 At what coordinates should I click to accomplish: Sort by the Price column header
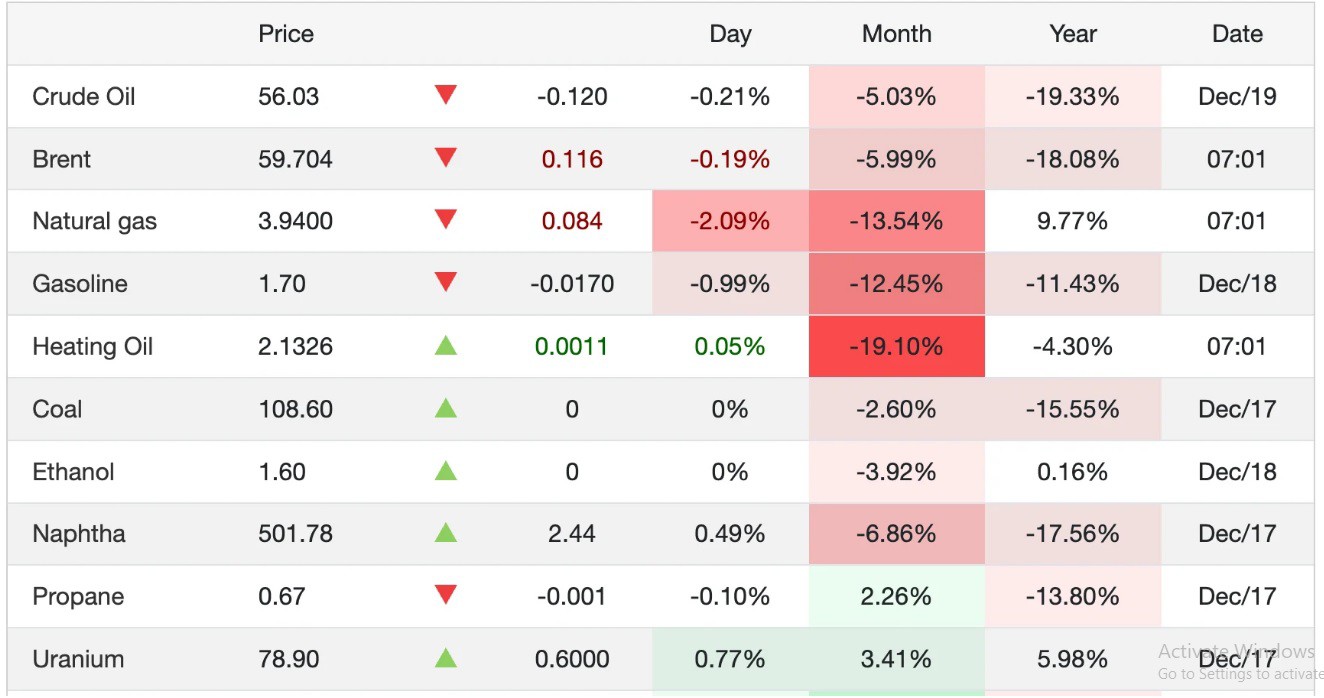click(286, 34)
